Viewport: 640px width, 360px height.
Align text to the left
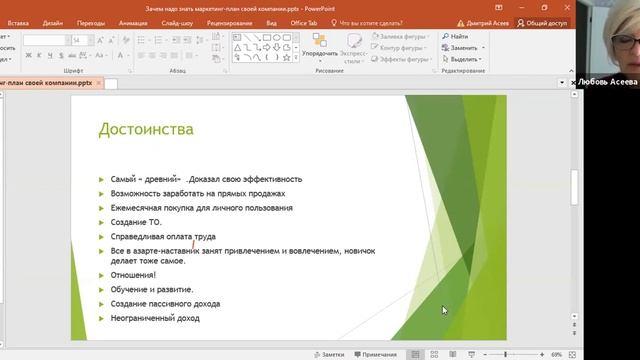(x=141, y=55)
